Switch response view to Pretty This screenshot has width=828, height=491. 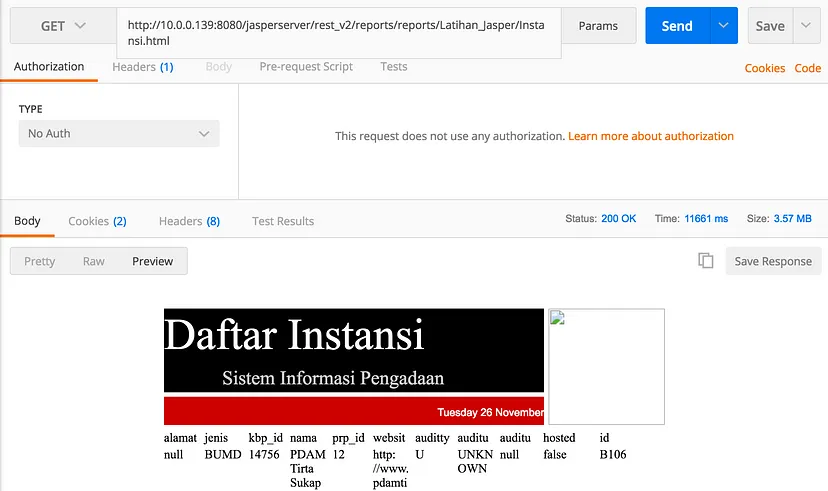click(40, 261)
